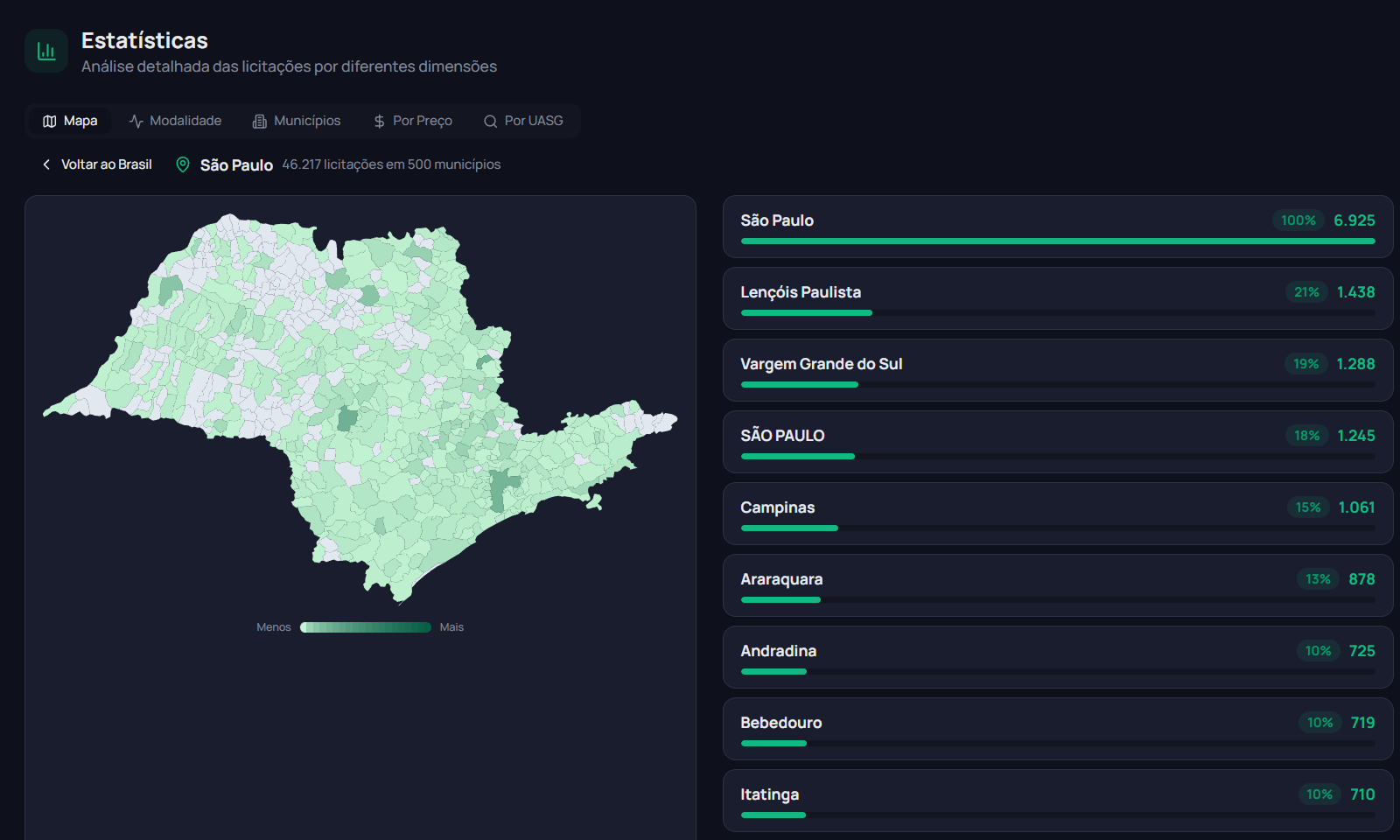Click the value 725
The width and height of the screenshot is (1400, 840).
1361,651
